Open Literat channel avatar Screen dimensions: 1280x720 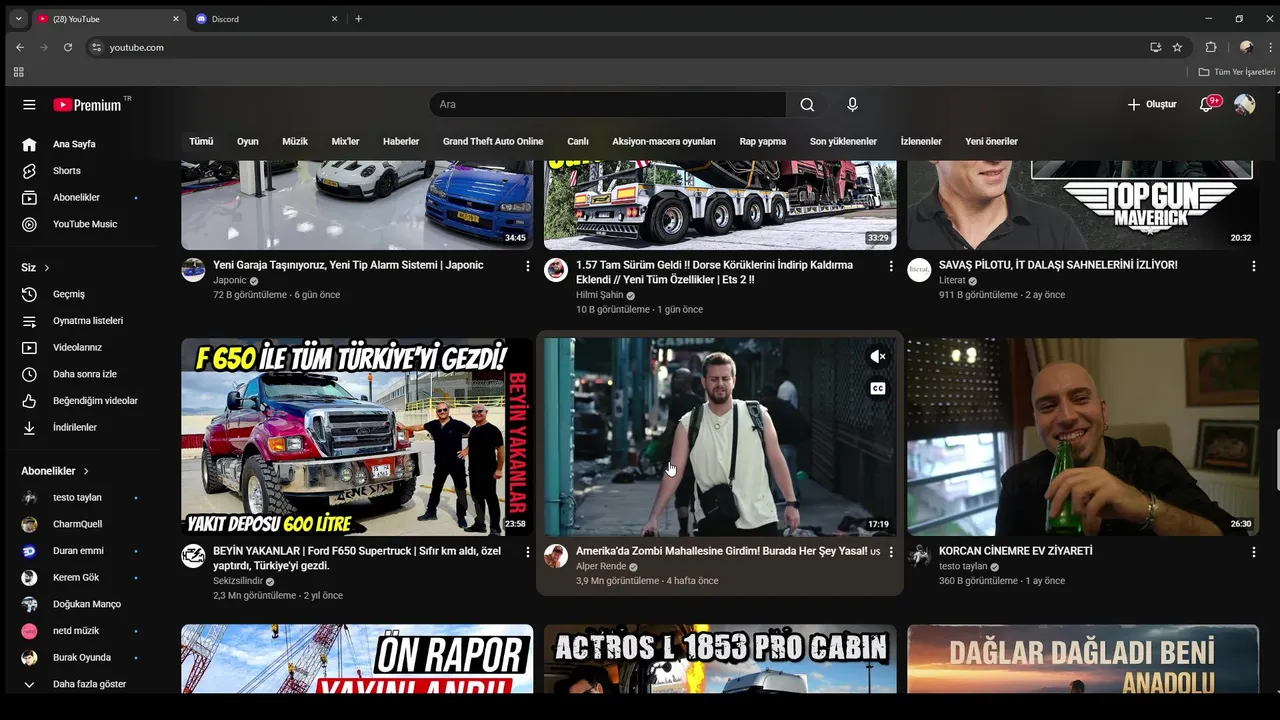(x=919, y=270)
